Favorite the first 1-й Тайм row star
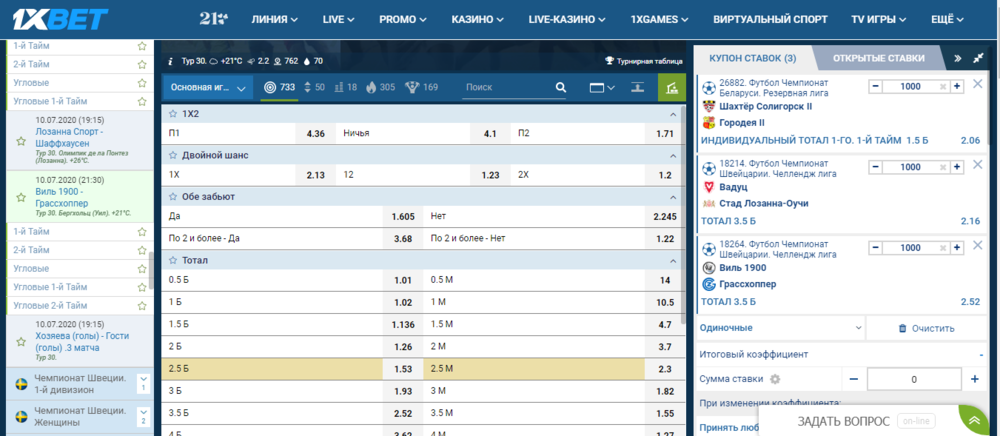This screenshot has width=1000, height=436. click(142, 47)
